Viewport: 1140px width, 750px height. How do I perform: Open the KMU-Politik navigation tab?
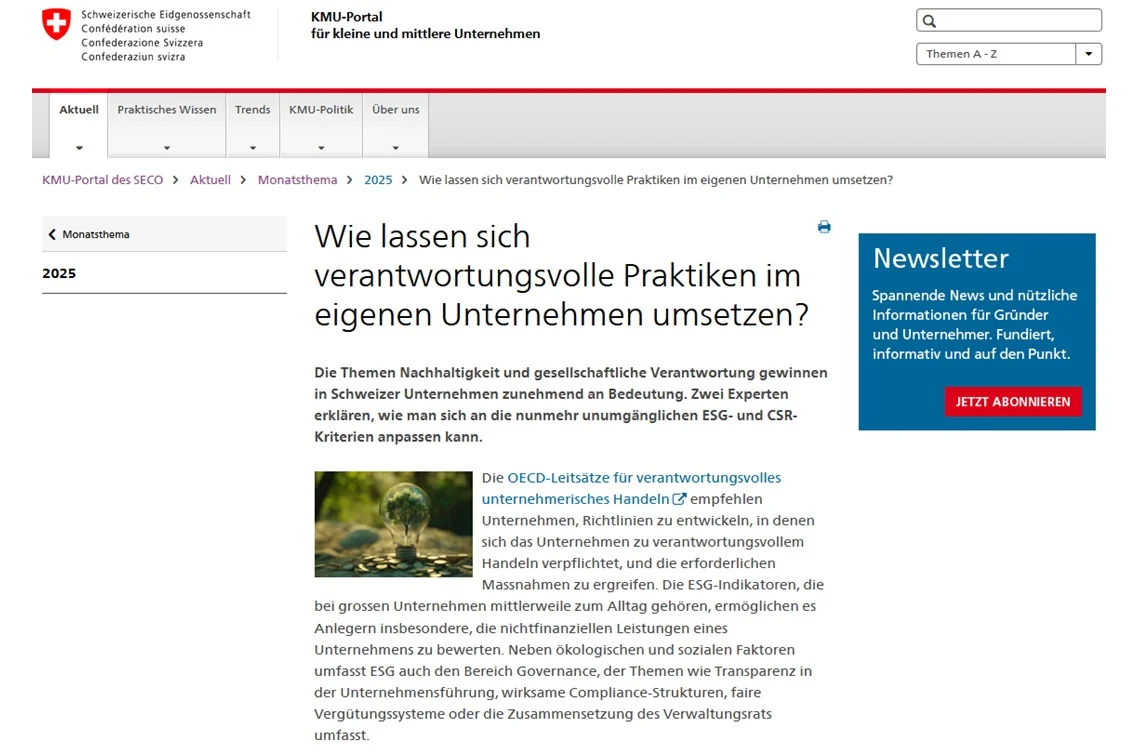(321, 110)
